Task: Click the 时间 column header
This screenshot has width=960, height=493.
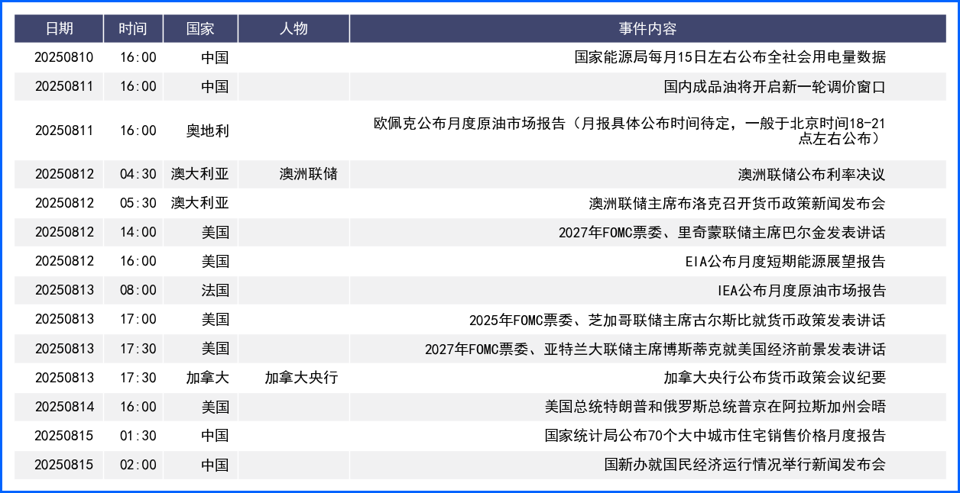Action: [133, 29]
